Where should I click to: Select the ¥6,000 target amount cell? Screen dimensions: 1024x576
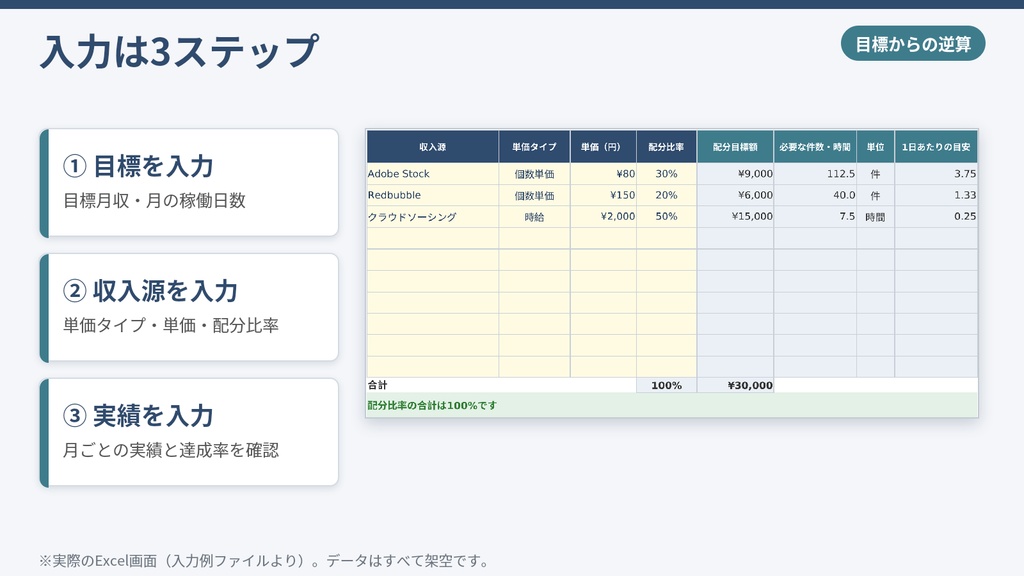(x=735, y=195)
